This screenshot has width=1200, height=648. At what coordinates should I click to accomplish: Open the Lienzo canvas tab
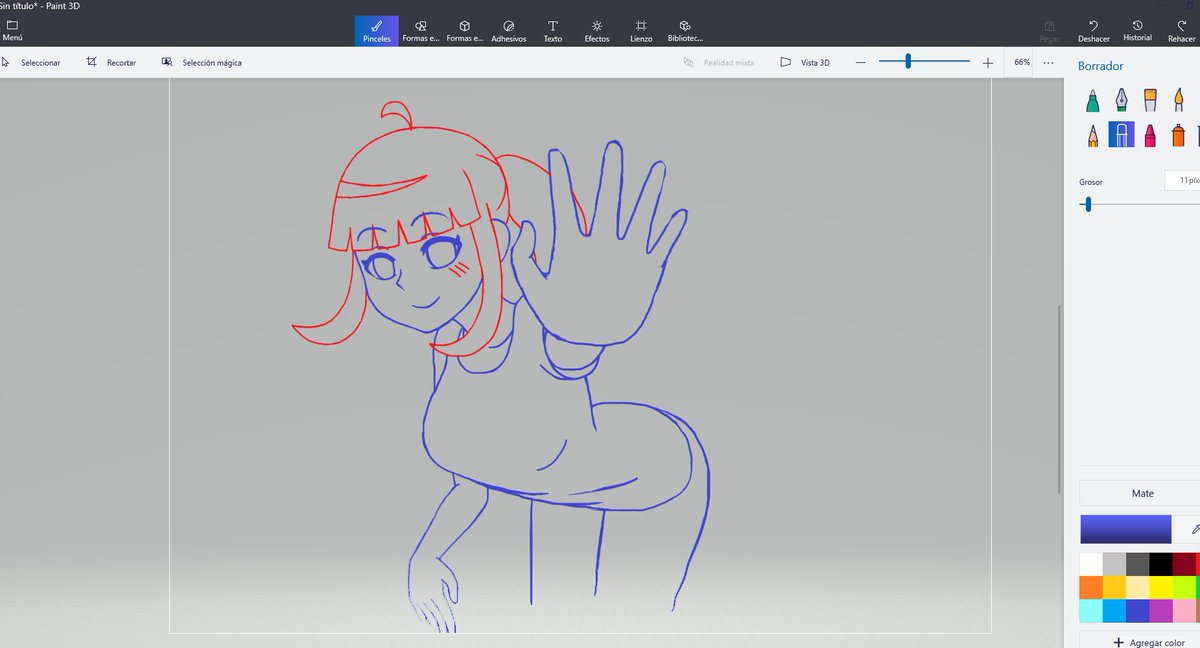[x=641, y=31]
